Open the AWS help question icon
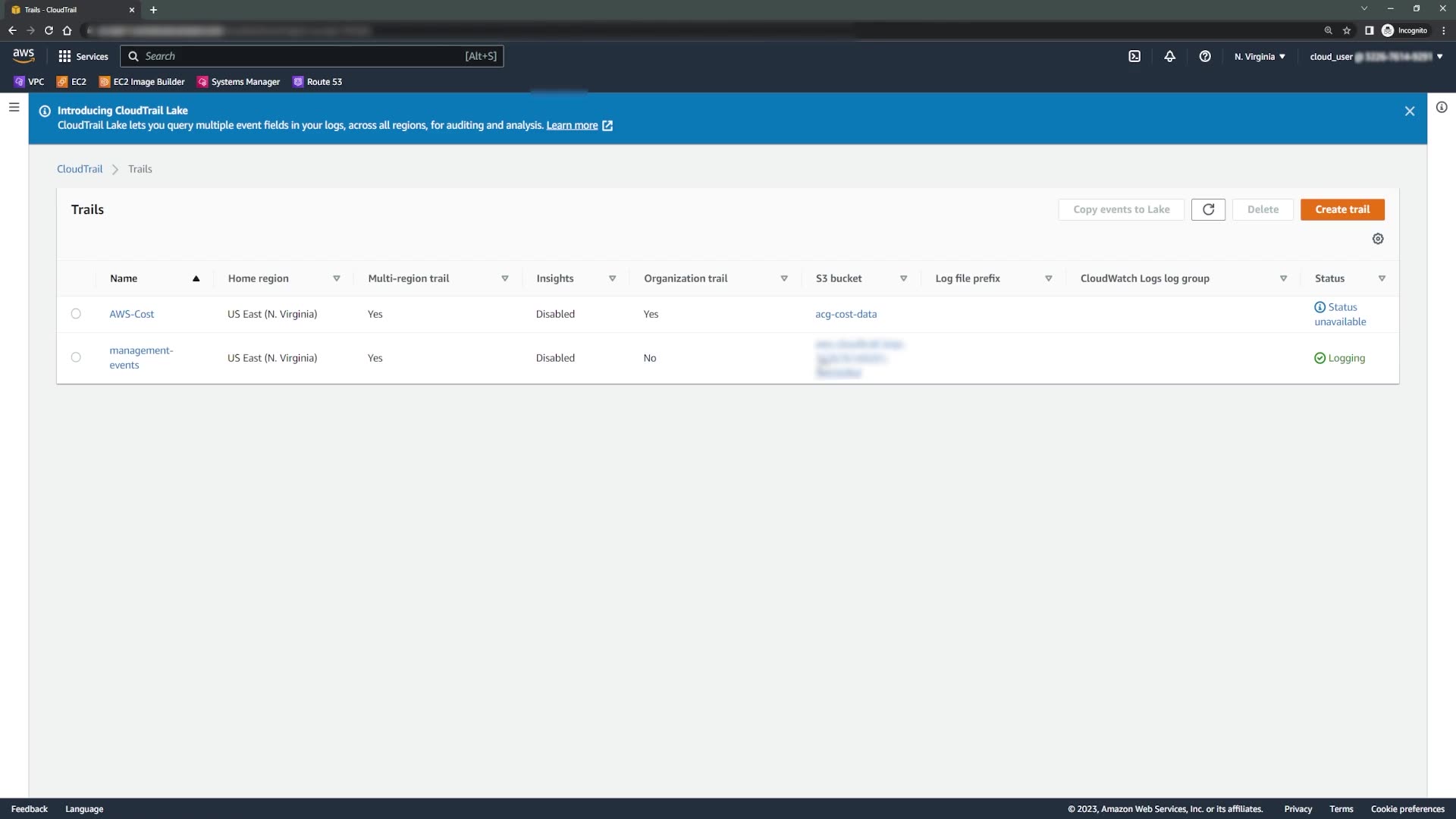Viewport: 1456px width, 819px height. pyautogui.click(x=1205, y=56)
